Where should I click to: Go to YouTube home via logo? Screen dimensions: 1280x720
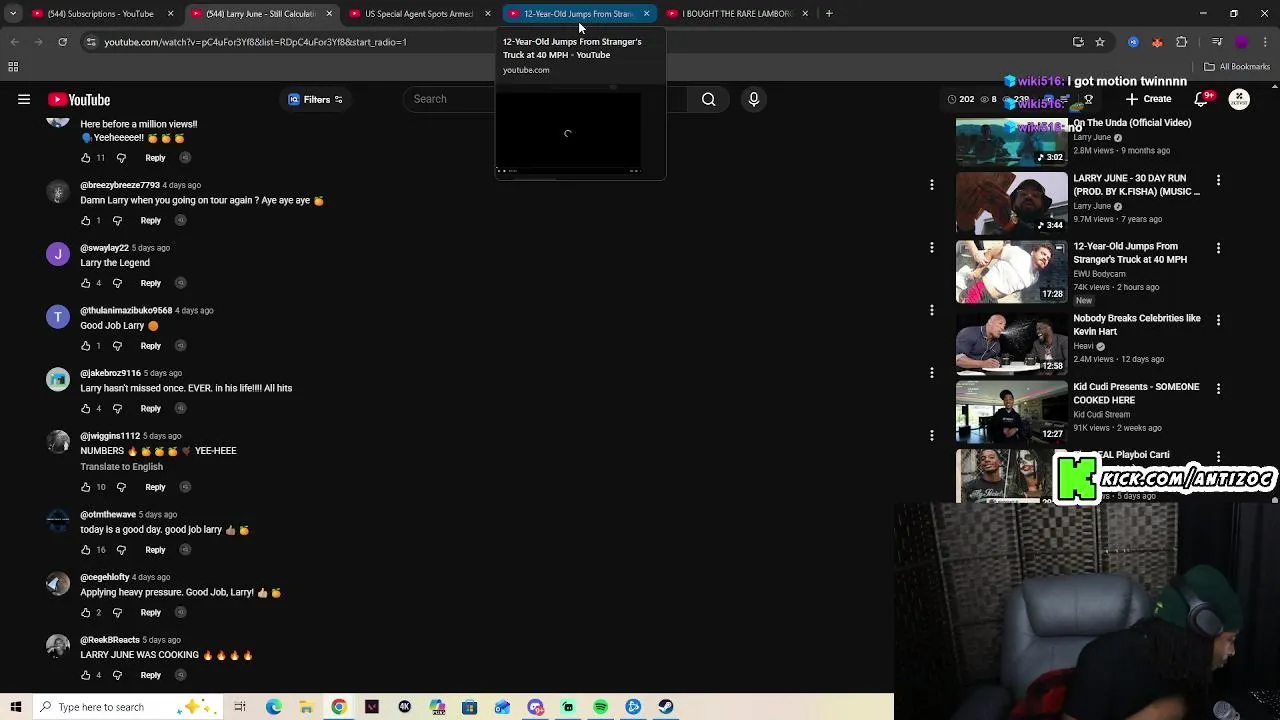(79, 99)
